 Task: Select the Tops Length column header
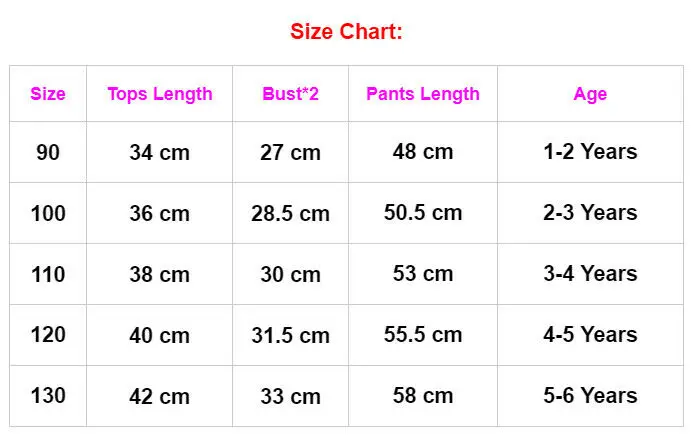coord(160,94)
